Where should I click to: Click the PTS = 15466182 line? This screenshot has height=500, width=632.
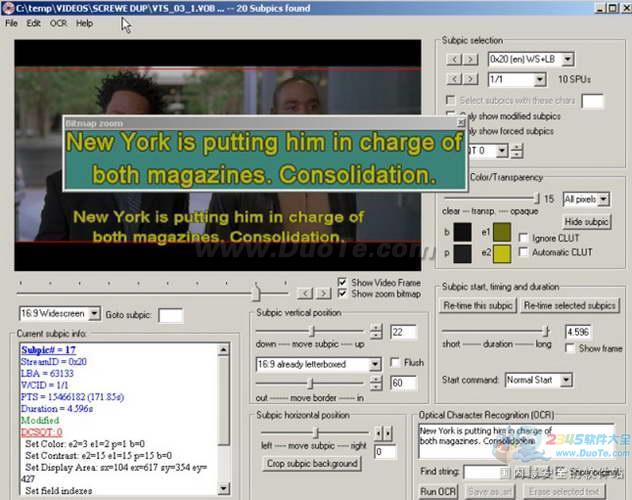point(73,397)
